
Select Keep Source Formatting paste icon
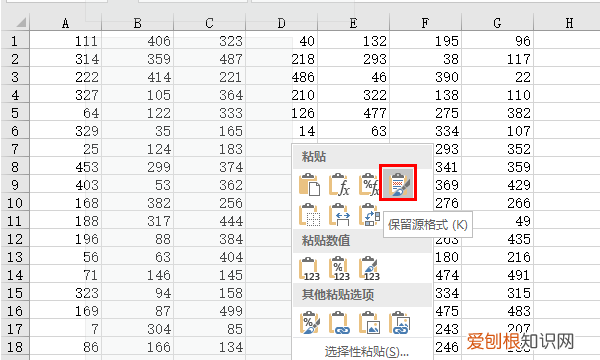[398, 182]
